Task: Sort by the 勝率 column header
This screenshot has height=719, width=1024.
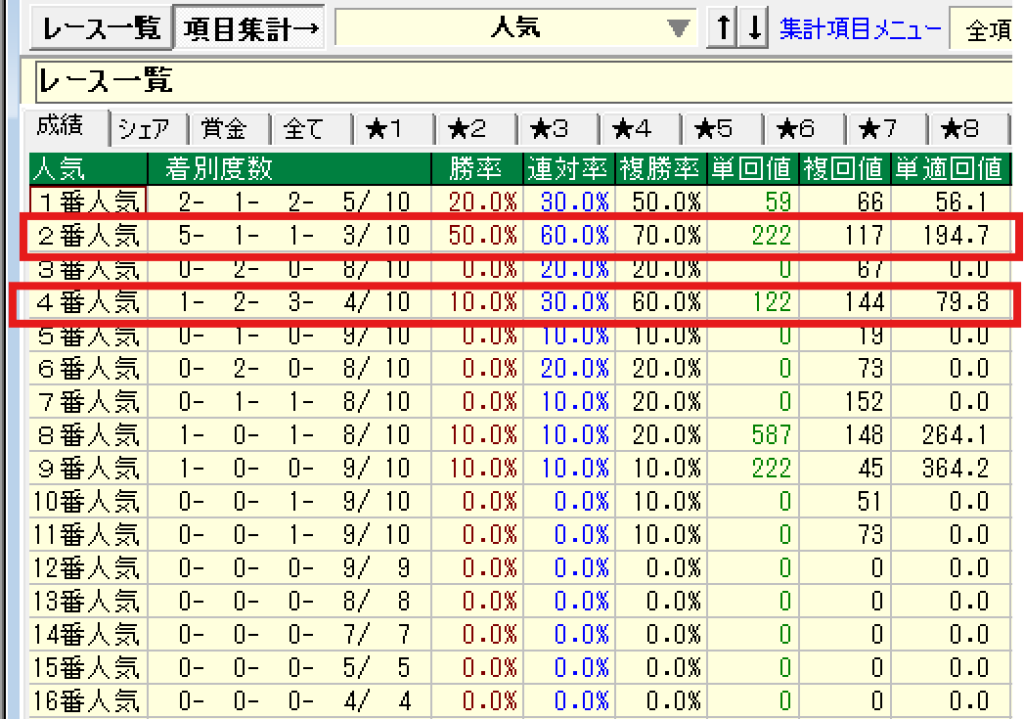Action: [476, 168]
